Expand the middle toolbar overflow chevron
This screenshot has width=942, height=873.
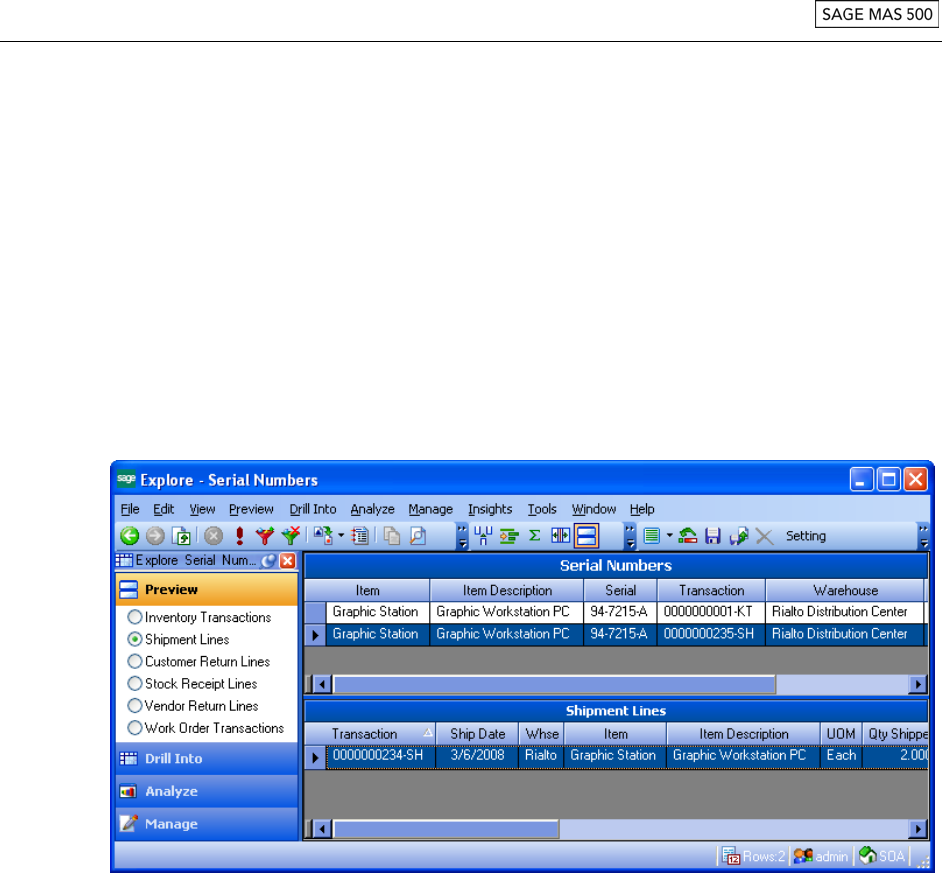[630, 535]
